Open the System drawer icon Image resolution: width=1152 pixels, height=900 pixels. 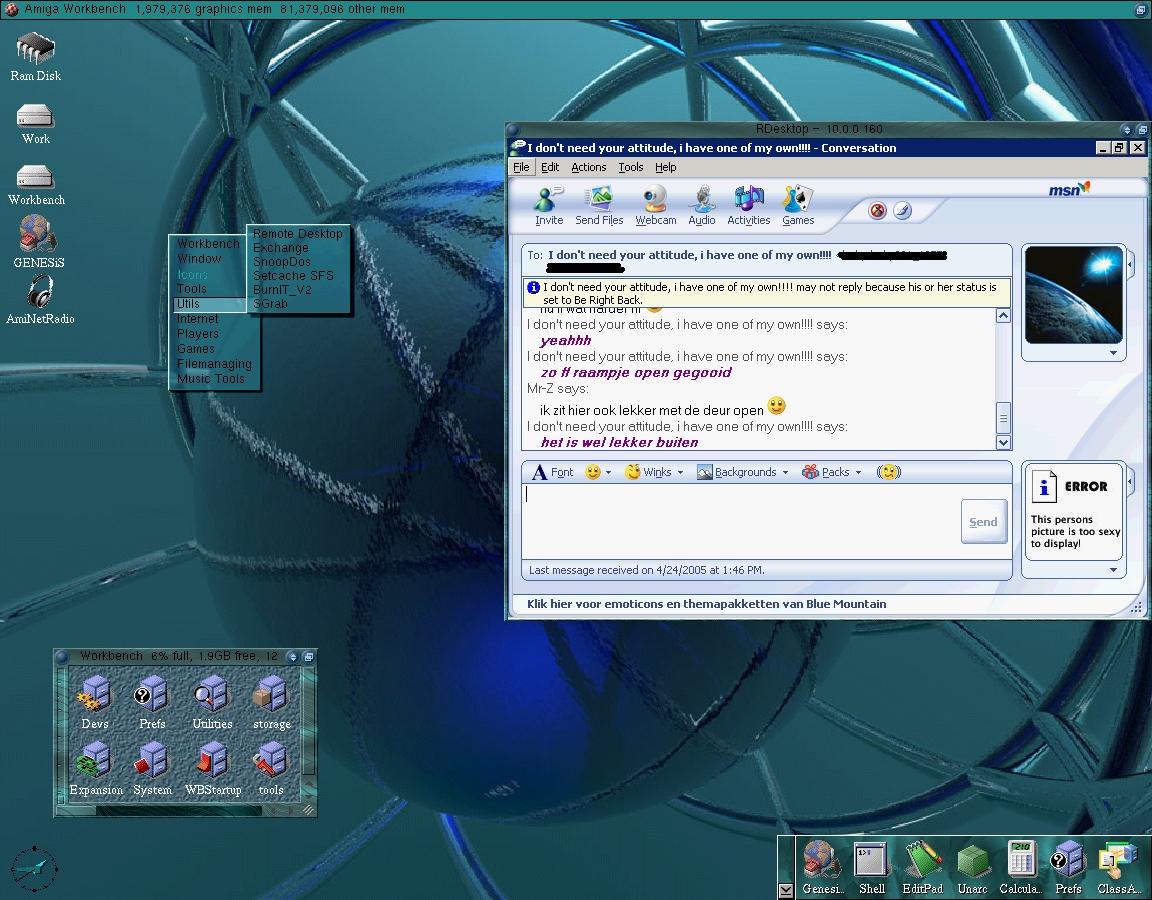pyautogui.click(x=152, y=768)
